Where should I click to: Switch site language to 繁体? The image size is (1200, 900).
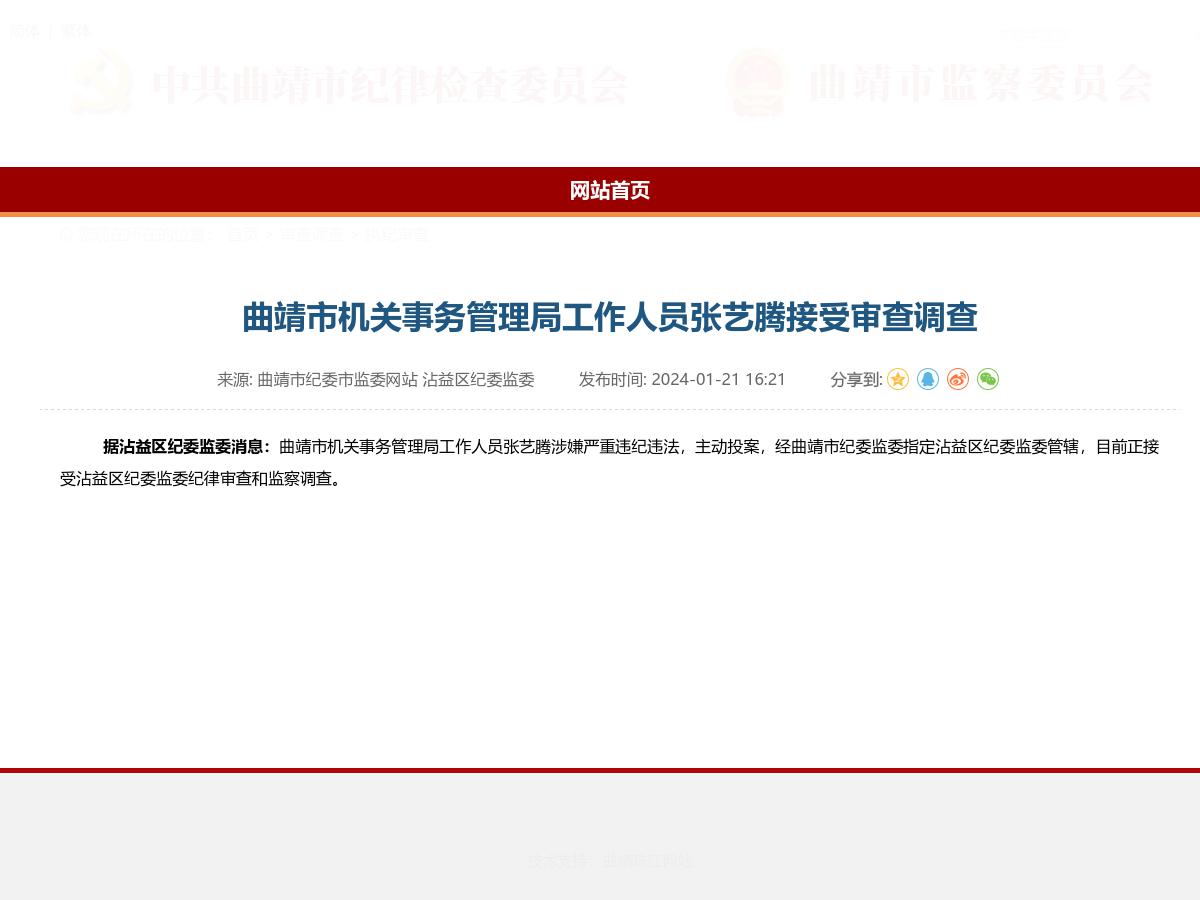click(x=76, y=31)
